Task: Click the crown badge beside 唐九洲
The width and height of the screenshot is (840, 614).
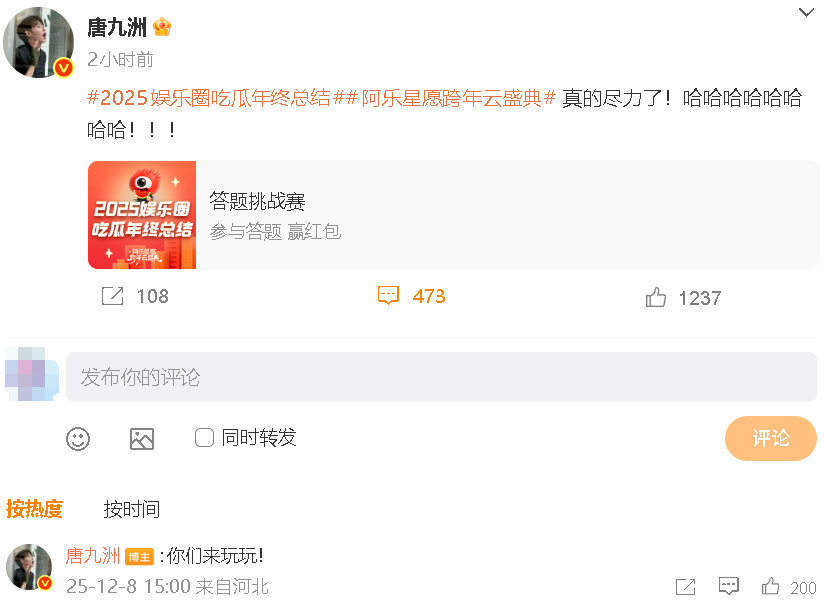Action: [x=162, y=27]
